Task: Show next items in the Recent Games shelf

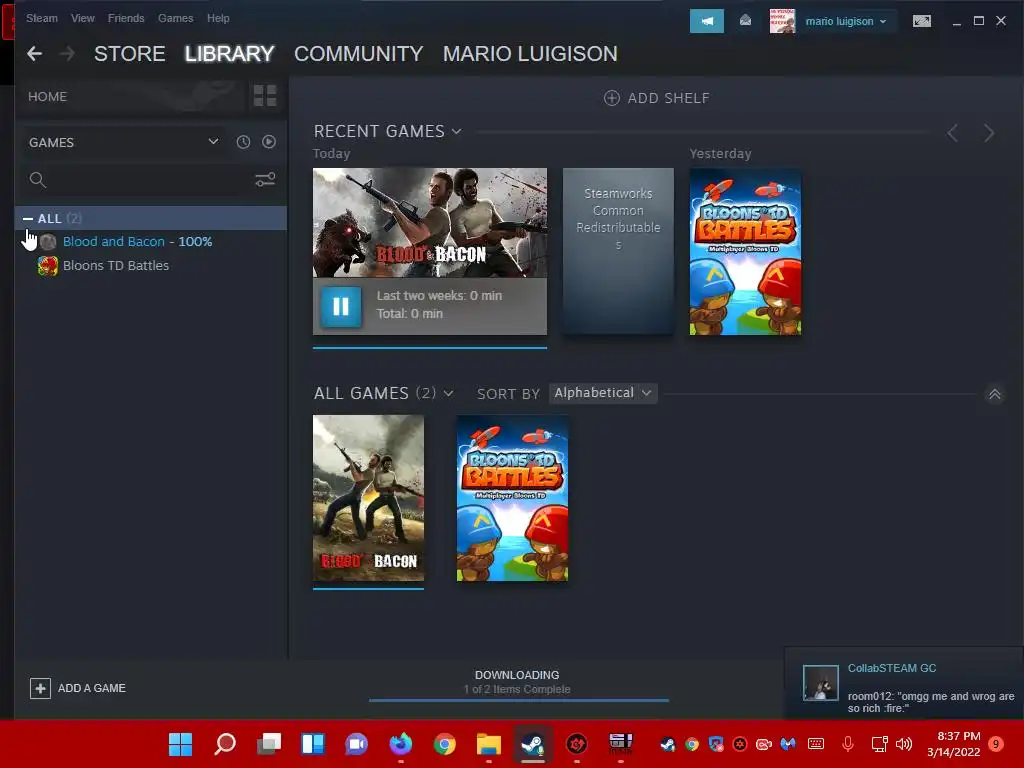Action: 989,133
